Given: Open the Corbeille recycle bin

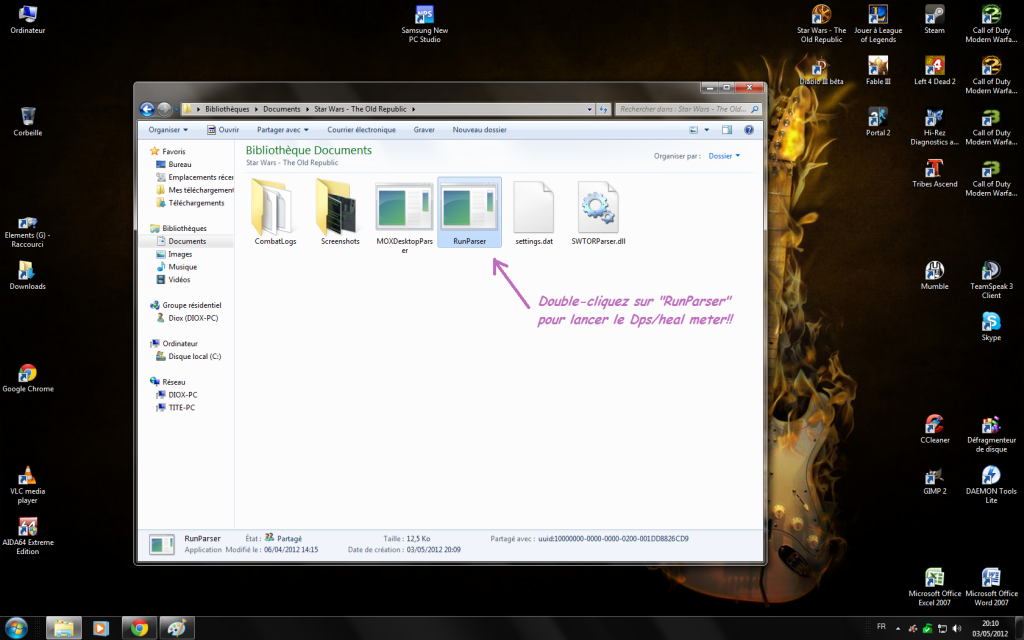Looking at the screenshot, I should [27, 121].
